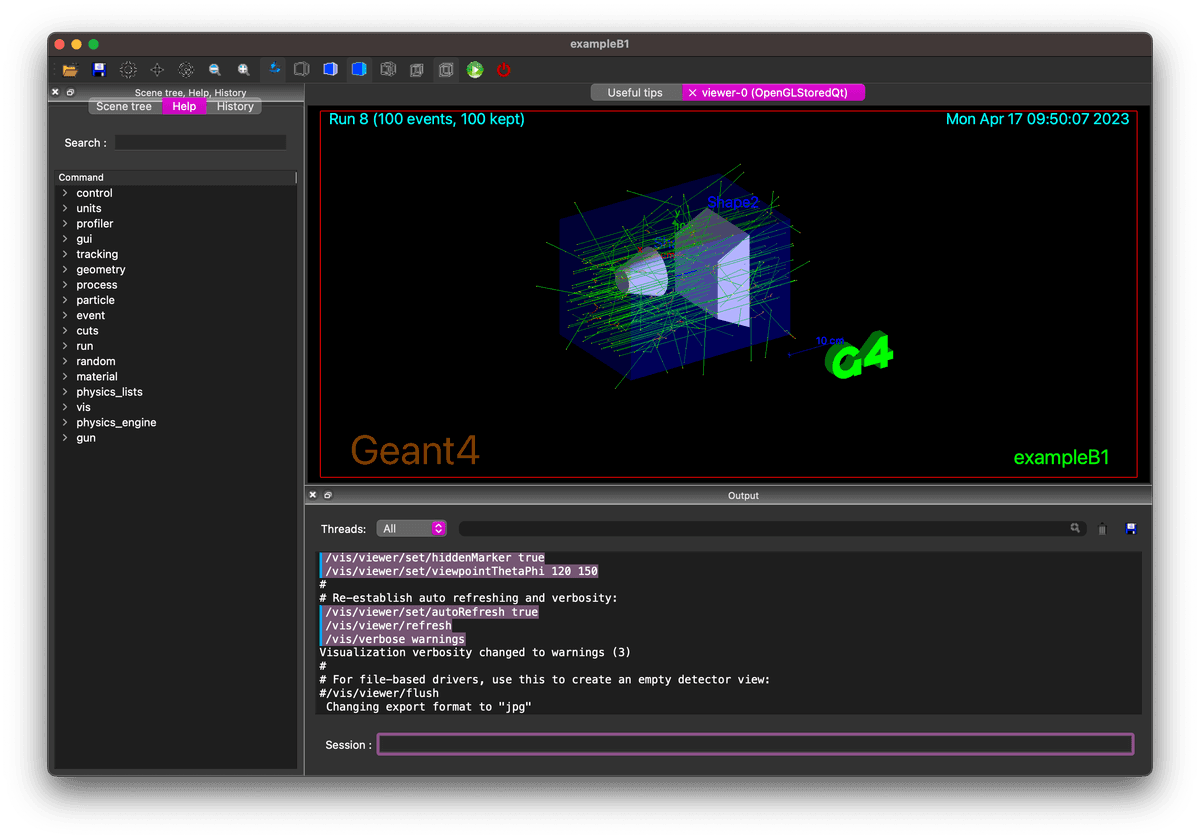Click the /vis/verbose warnings output line
Viewport: 1200px width, 839px height.
click(395, 639)
